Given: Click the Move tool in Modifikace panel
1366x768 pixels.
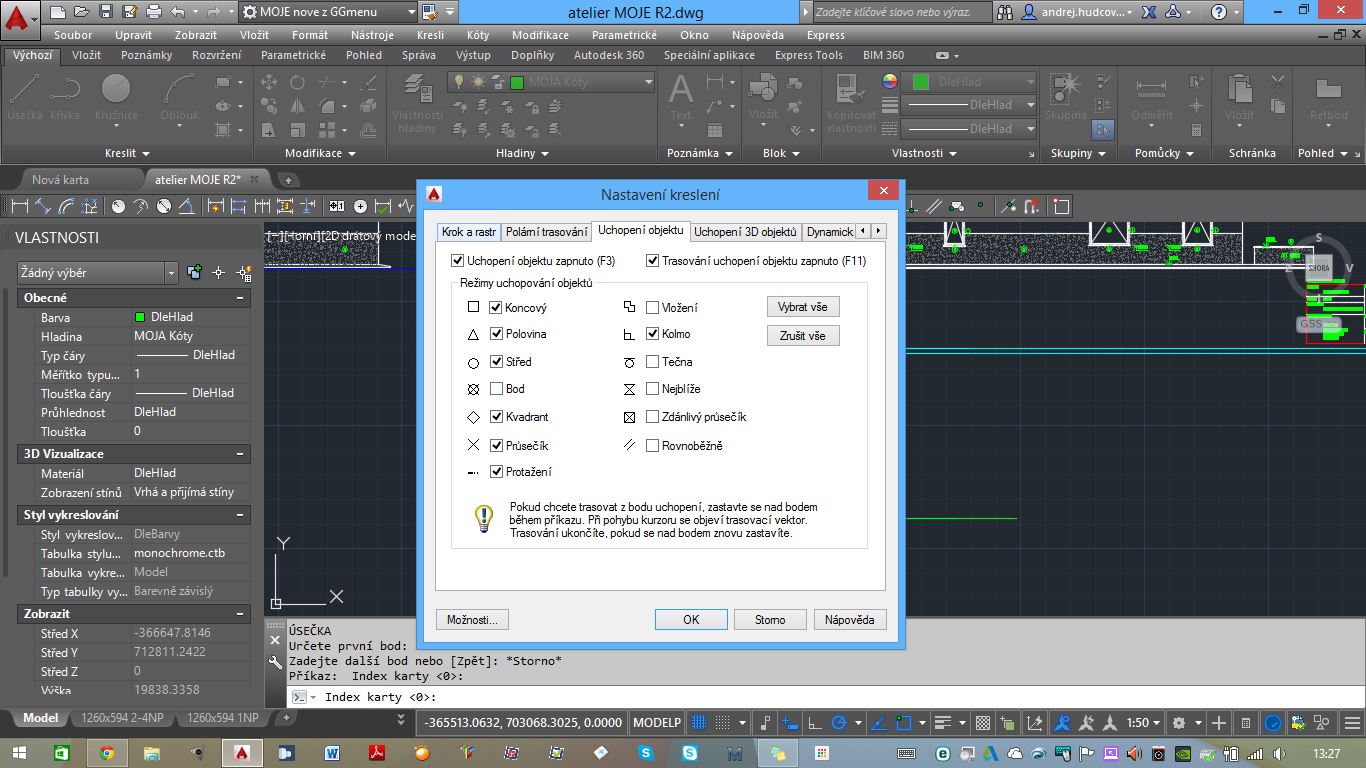Looking at the screenshot, I should click(x=269, y=82).
